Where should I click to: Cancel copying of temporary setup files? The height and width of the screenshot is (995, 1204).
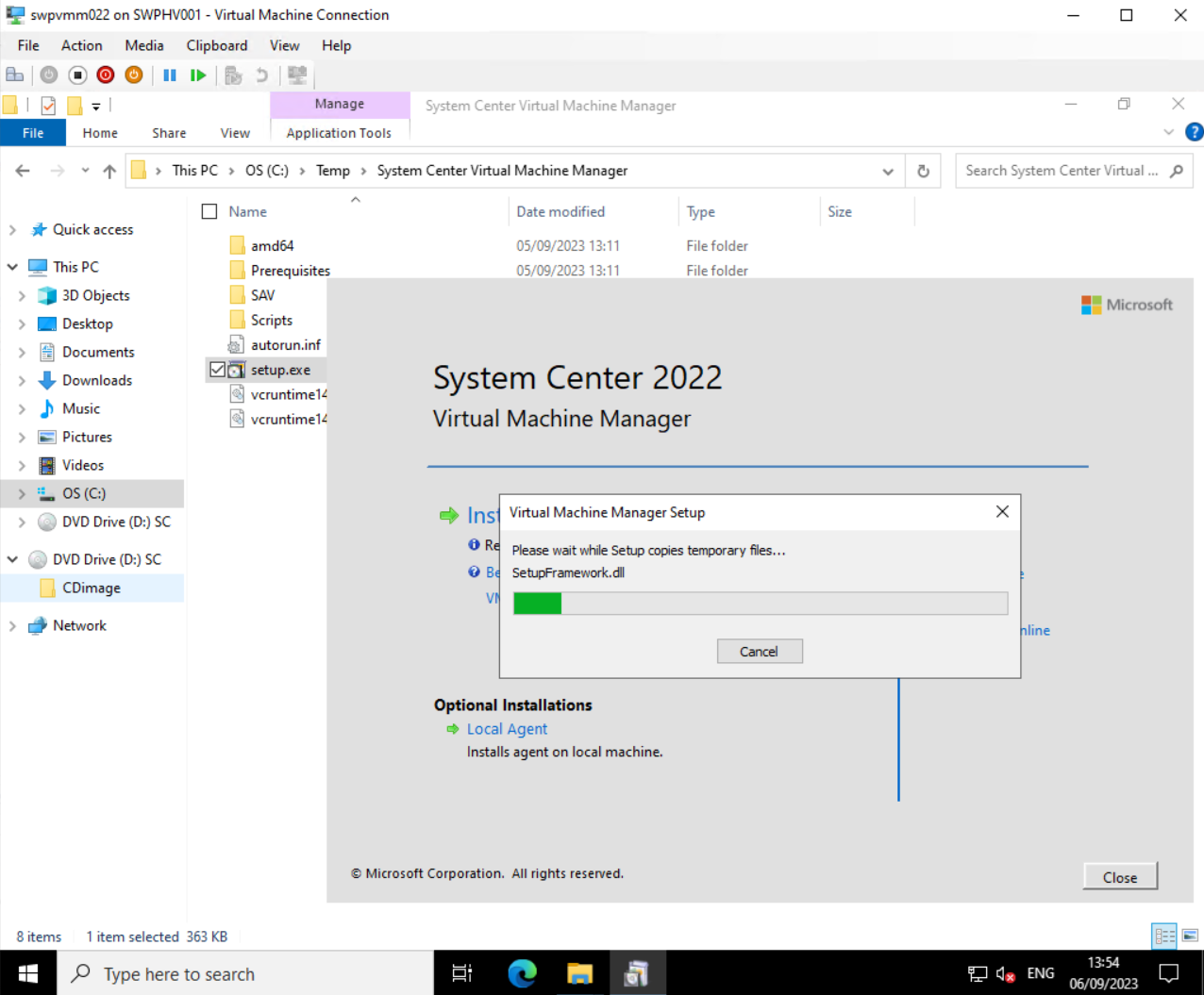click(x=760, y=651)
